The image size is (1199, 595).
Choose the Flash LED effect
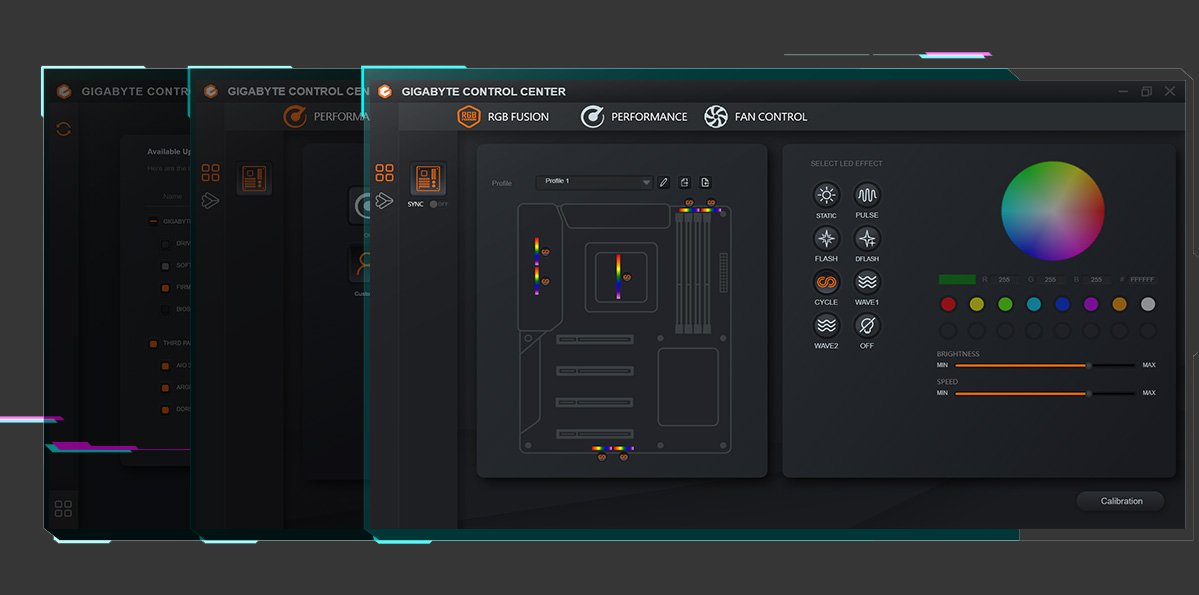click(826, 239)
